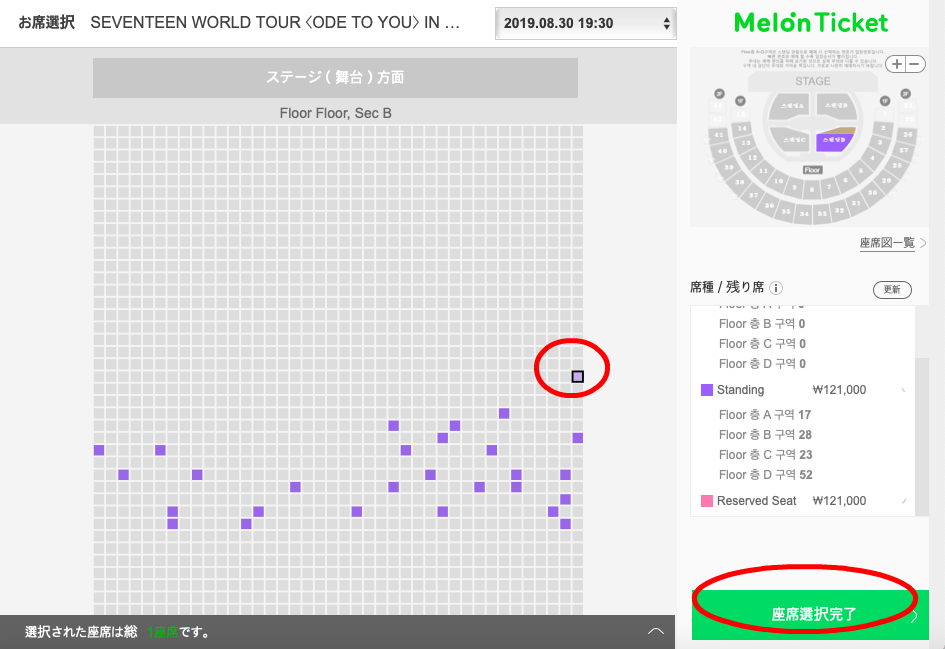Image resolution: width=945 pixels, height=649 pixels.
Task: Zoom out on the venue map
Action: tap(911, 64)
